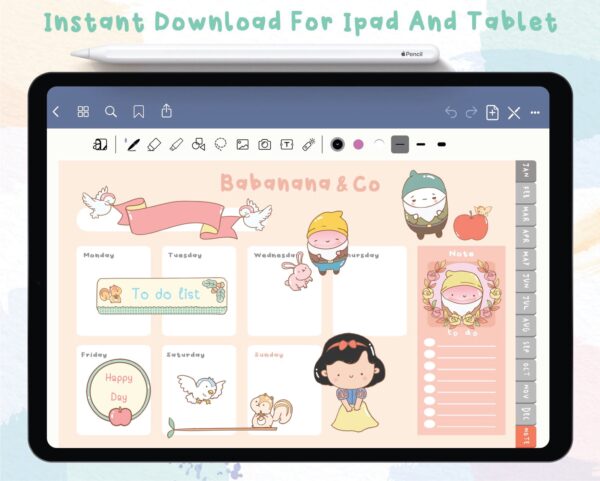Image resolution: width=600 pixels, height=481 pixels.
Task: Select the pink bunny sticker
Action: (x=297, y=271)
